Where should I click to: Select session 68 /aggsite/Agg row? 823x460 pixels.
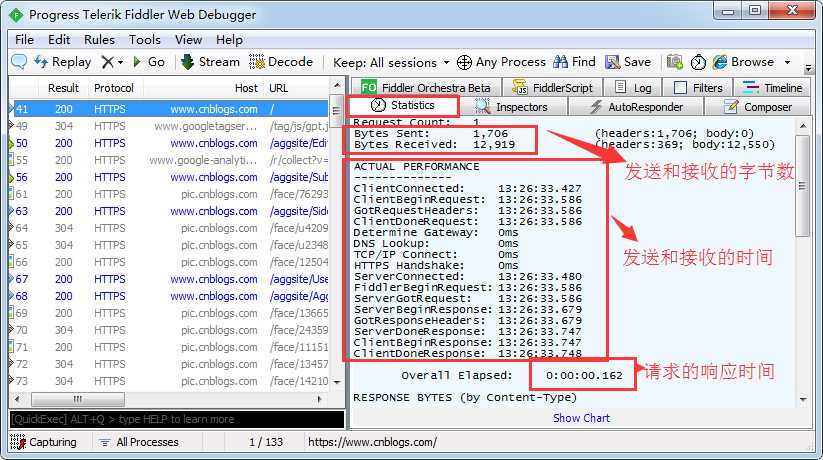(x=169, y=296)
